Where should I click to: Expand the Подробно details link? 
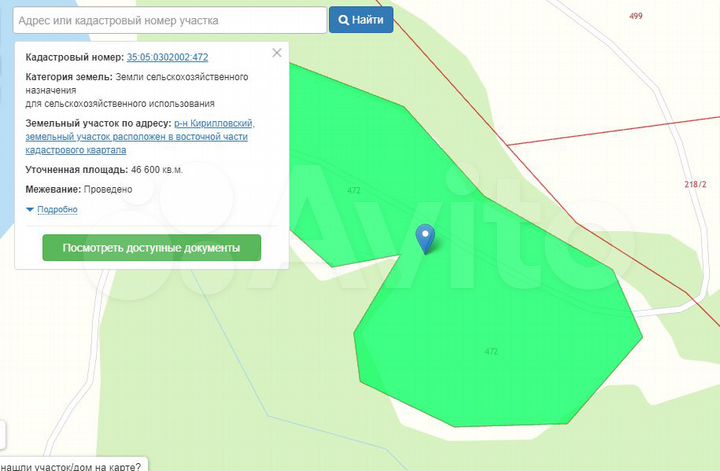57,210
